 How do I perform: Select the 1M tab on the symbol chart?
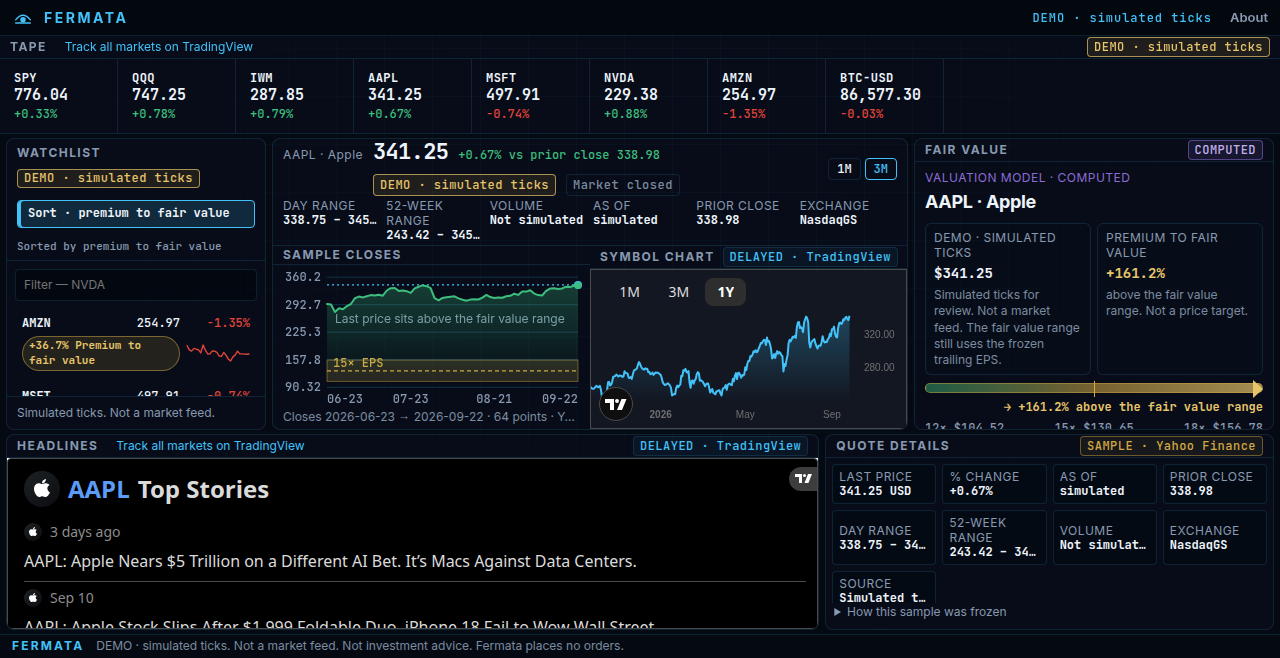pyautogui.click(x=629, y=292)
